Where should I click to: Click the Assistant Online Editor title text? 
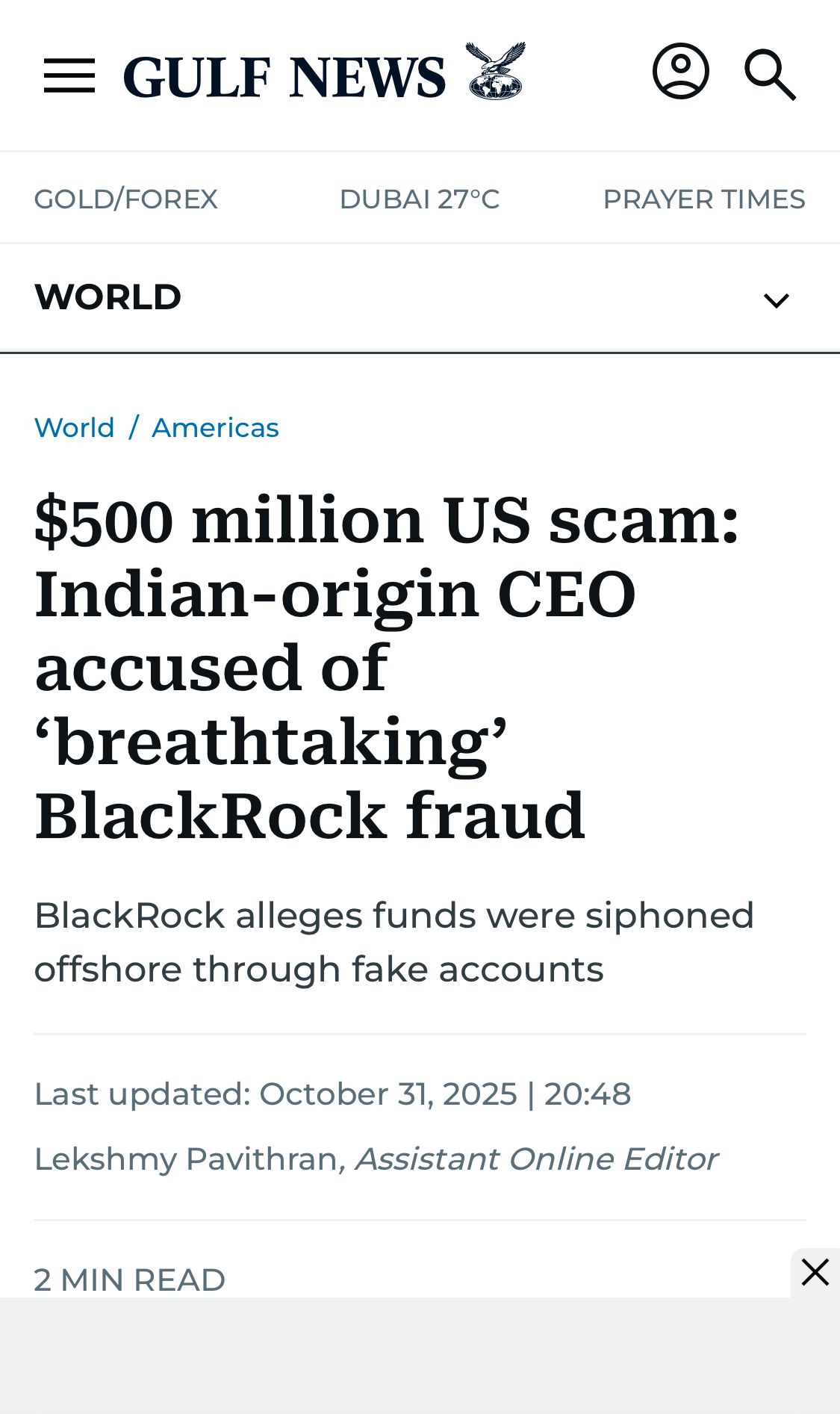click(536, 1159)
